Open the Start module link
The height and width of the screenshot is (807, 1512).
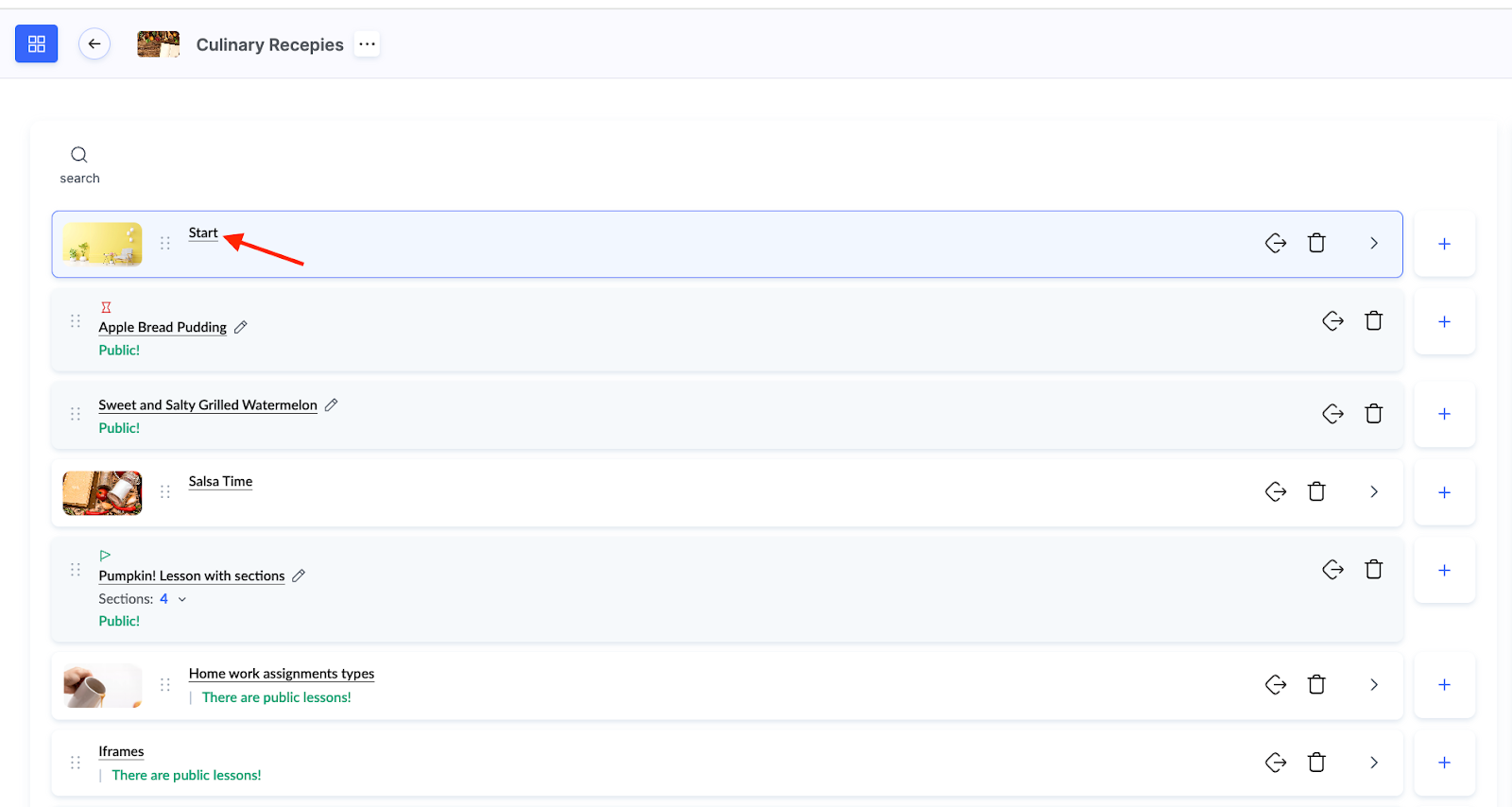point(203,232)
